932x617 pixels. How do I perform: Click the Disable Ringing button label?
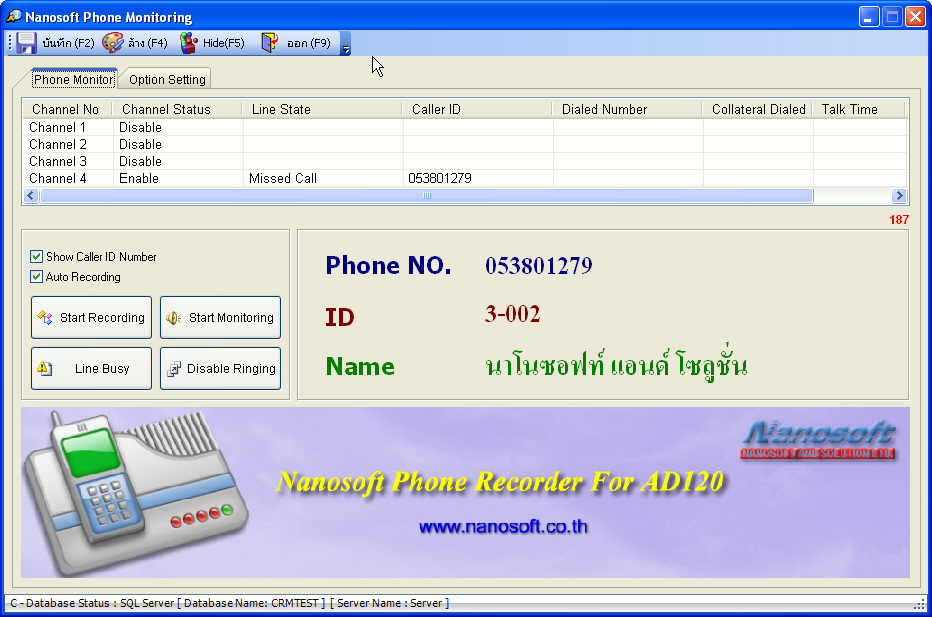coord(231,369)
